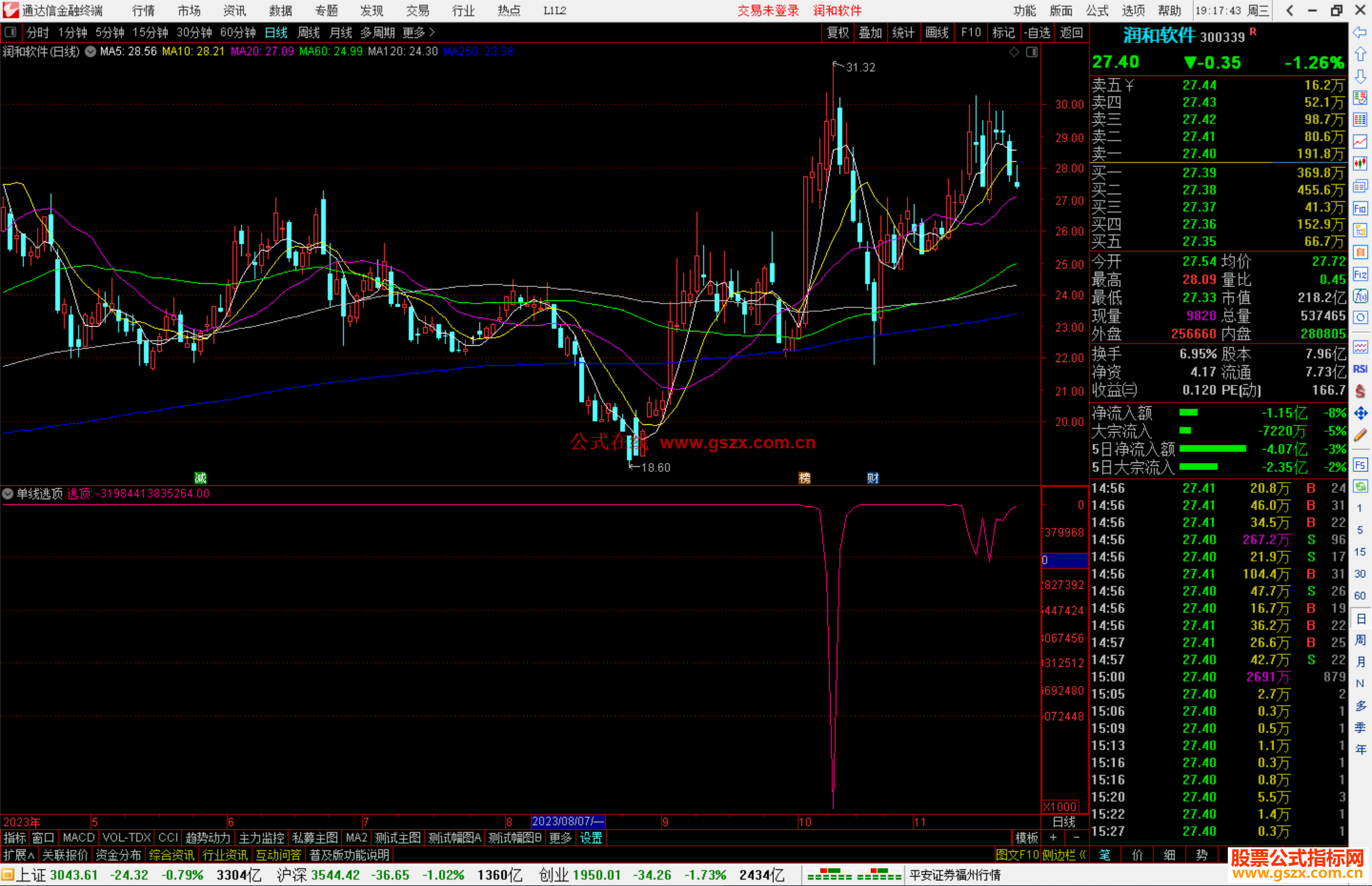
Task: Expand the 扩展 panel at bottom left
Action: pyautogui.click(x=19, y=855)
